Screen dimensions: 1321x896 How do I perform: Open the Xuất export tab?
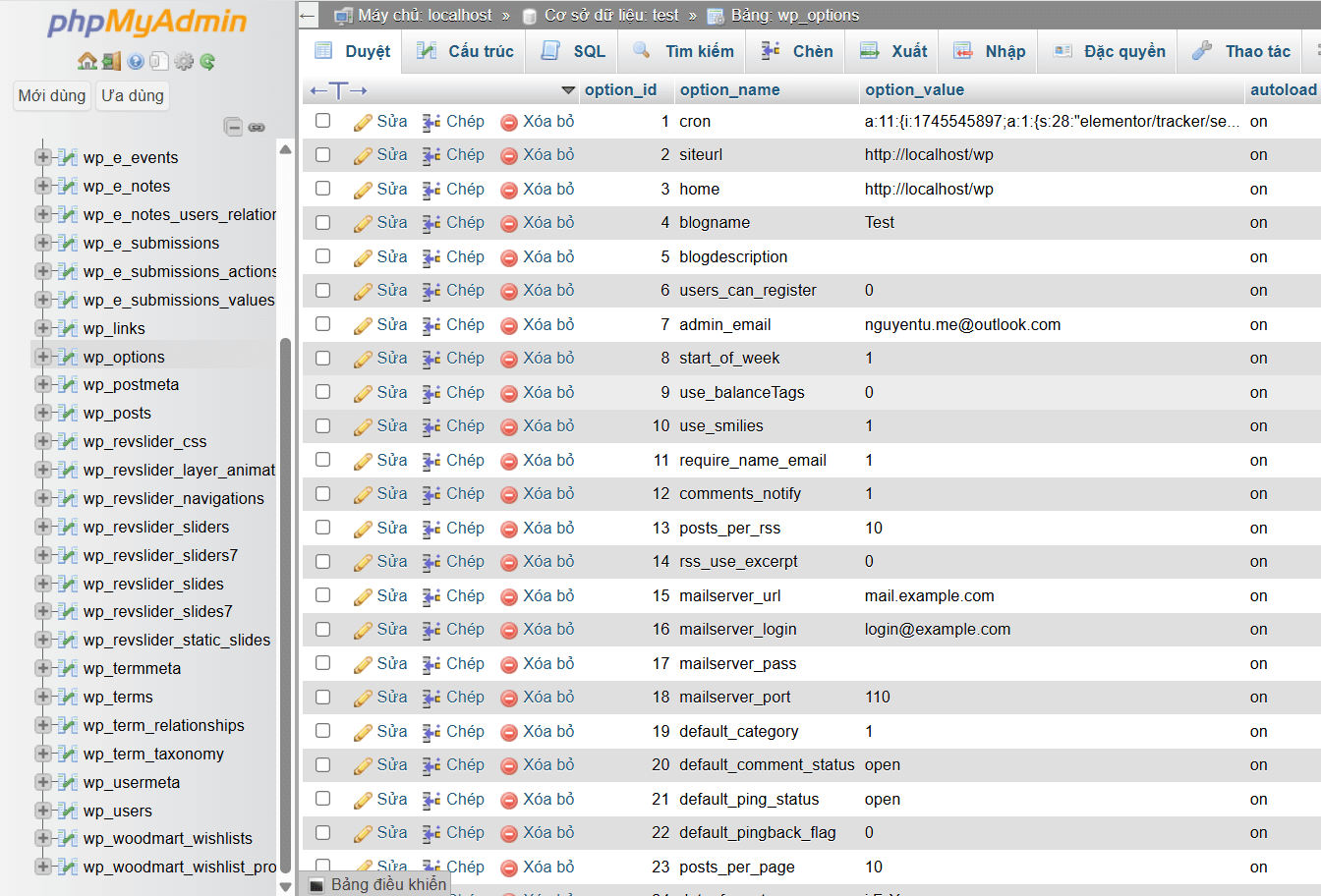coord(893,51)
